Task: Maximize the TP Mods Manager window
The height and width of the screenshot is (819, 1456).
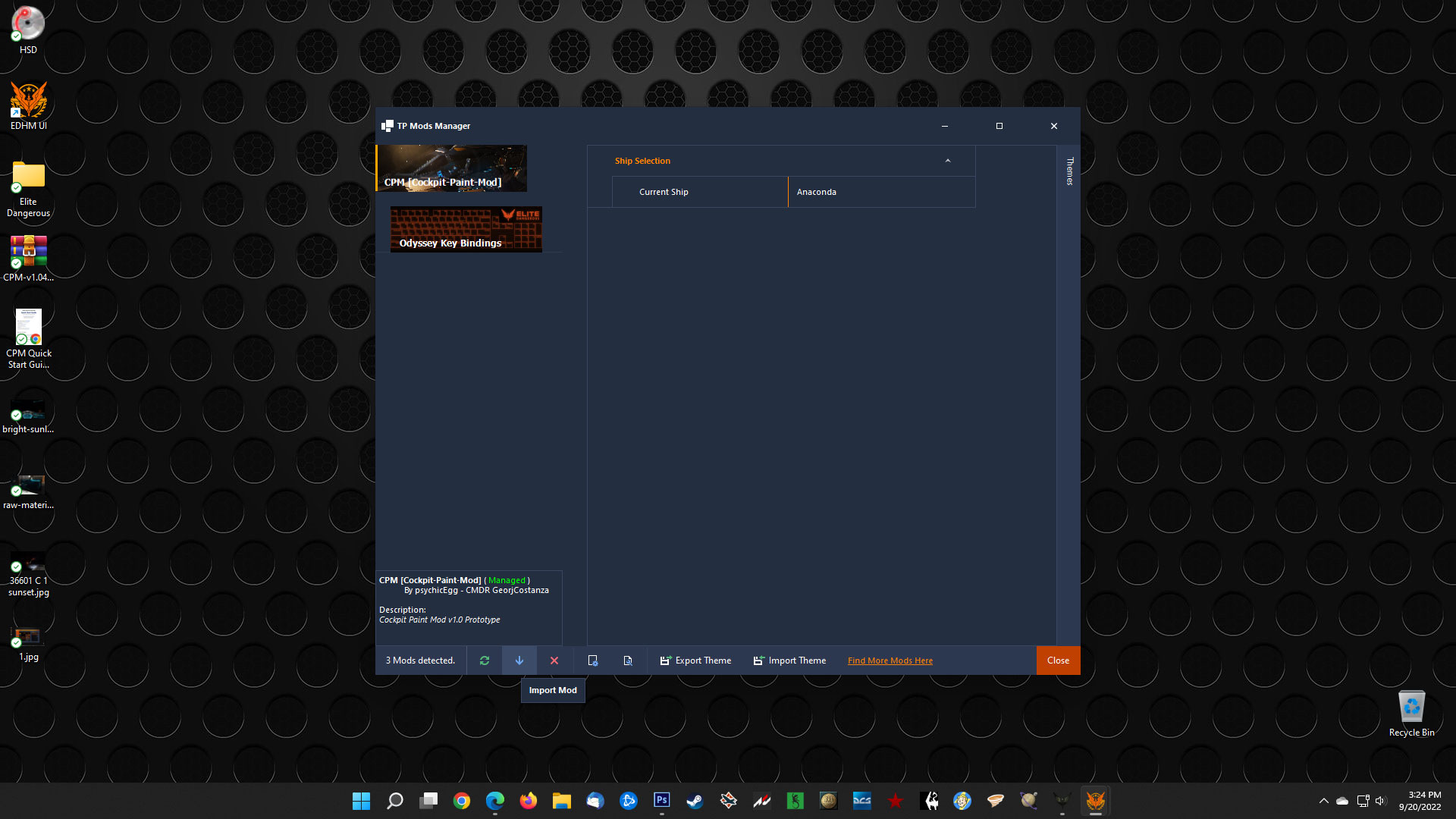Action: click(x=999, y=126)
